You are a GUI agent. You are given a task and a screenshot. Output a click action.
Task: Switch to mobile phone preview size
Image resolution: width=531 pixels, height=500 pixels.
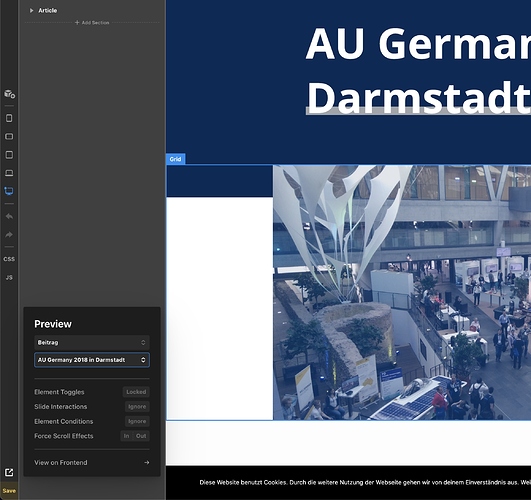click(x=9, y=118)
